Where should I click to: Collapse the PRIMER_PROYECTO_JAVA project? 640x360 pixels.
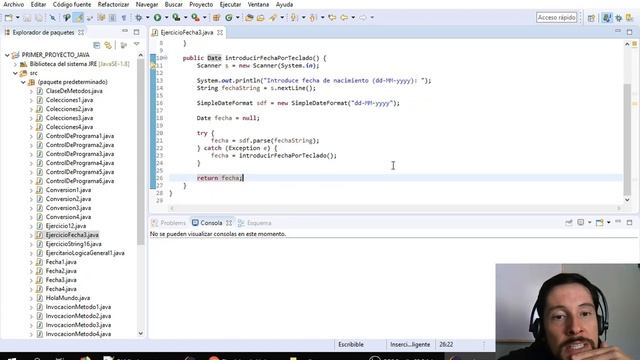coord(7,55)
